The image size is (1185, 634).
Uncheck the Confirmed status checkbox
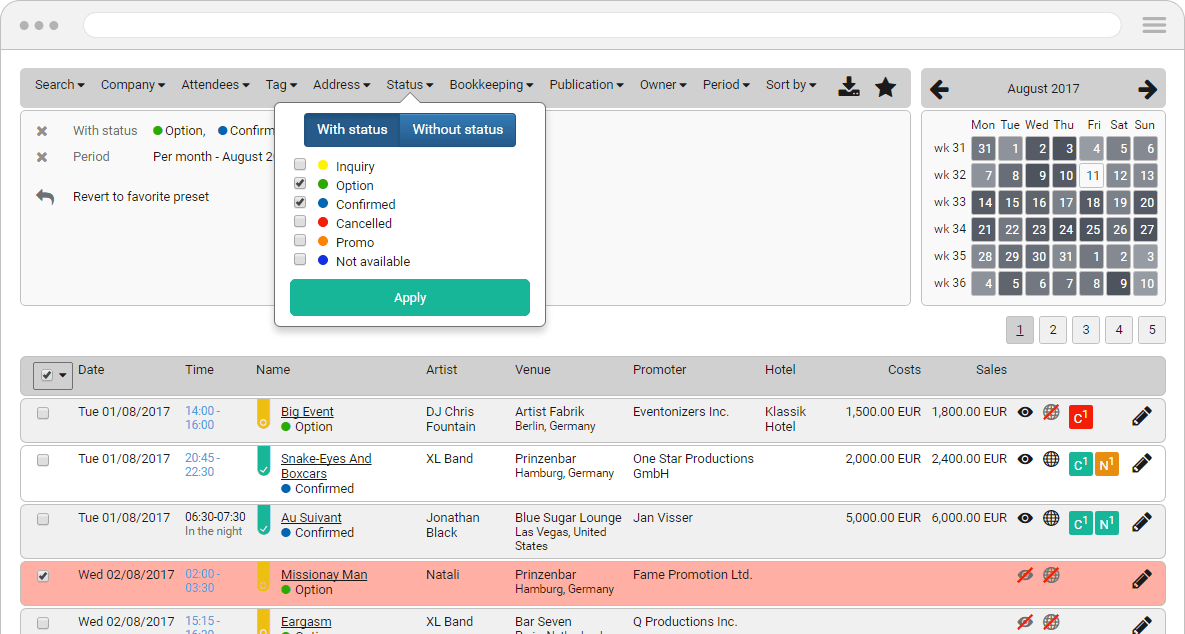click(x=300, y=202)
